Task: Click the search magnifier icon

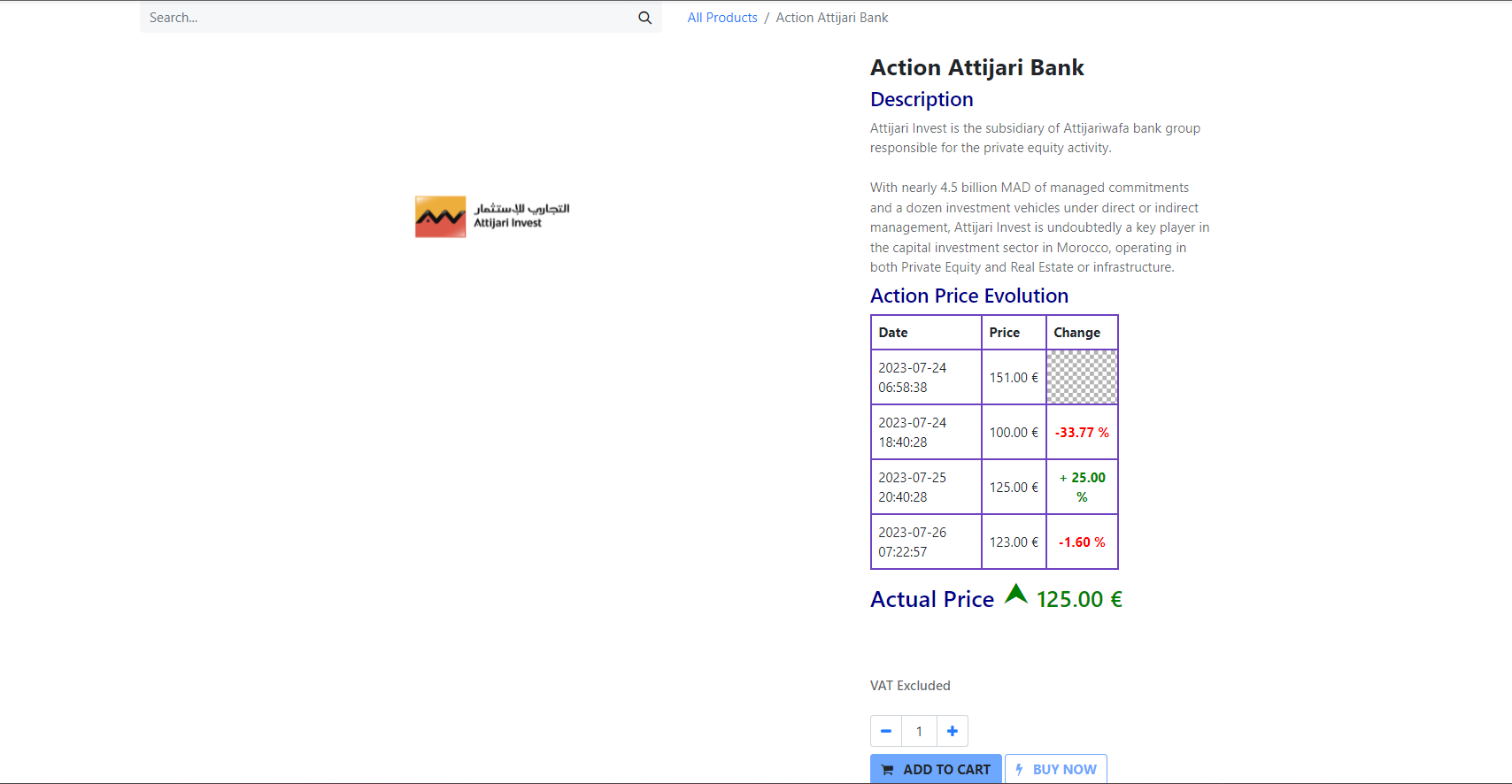Action: [x=644, y=18]
